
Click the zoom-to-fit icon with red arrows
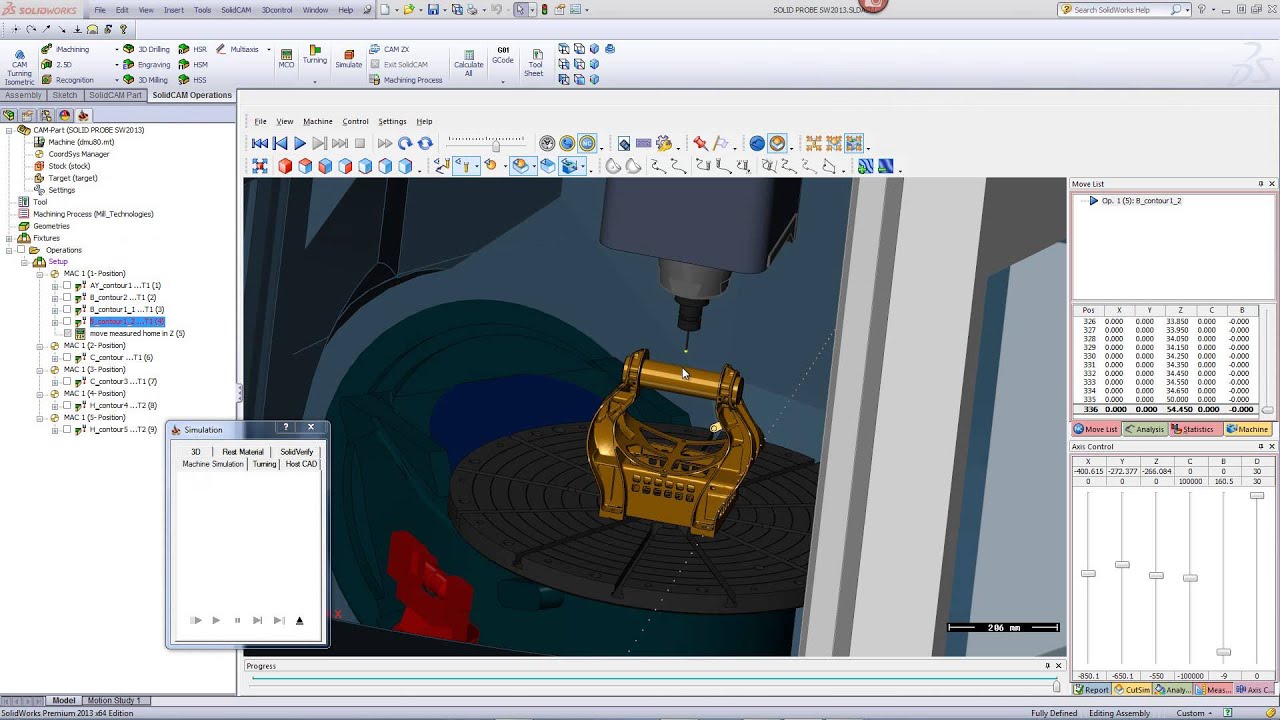(260, 166)
